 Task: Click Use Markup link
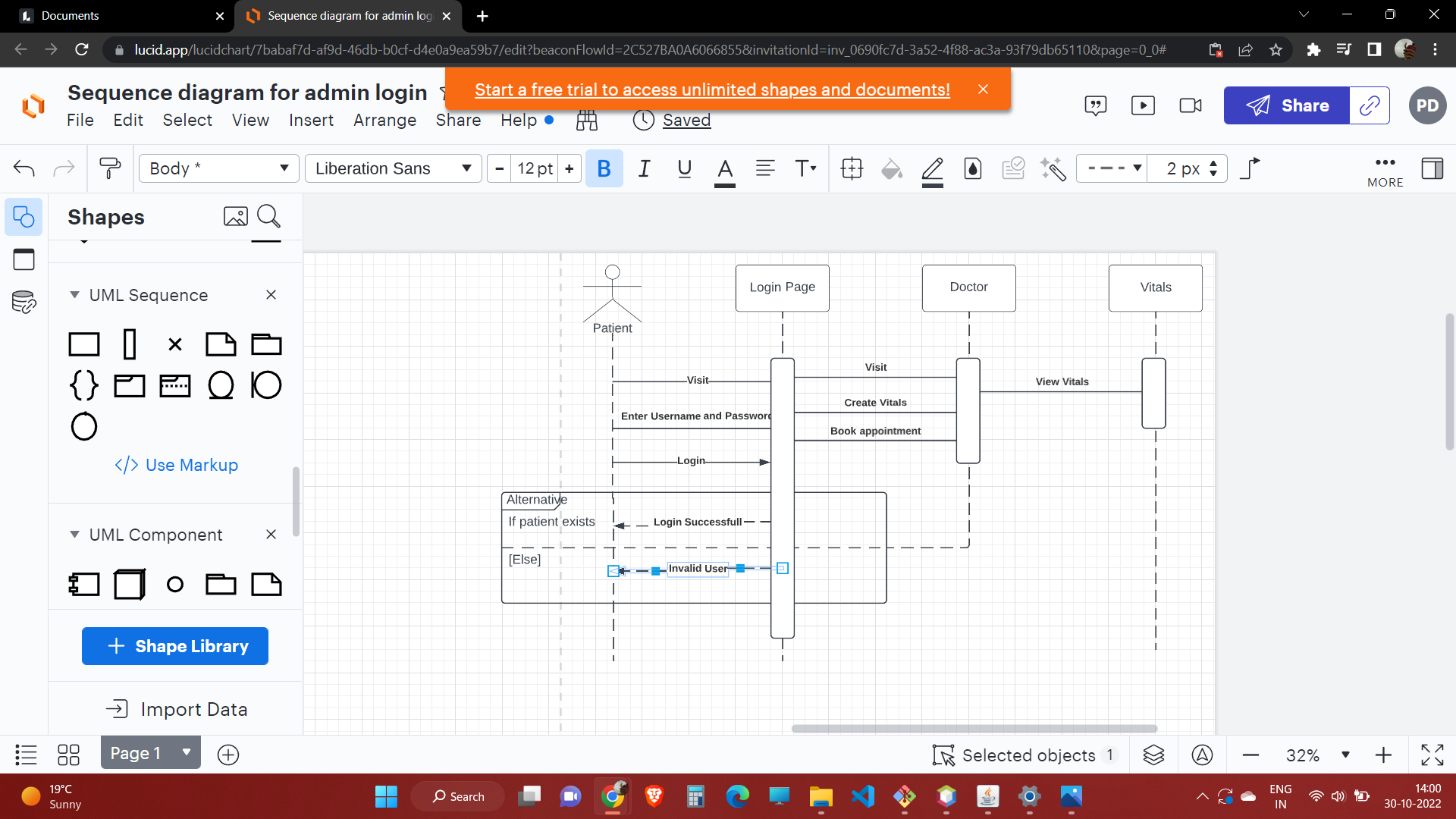pos(176,465)
